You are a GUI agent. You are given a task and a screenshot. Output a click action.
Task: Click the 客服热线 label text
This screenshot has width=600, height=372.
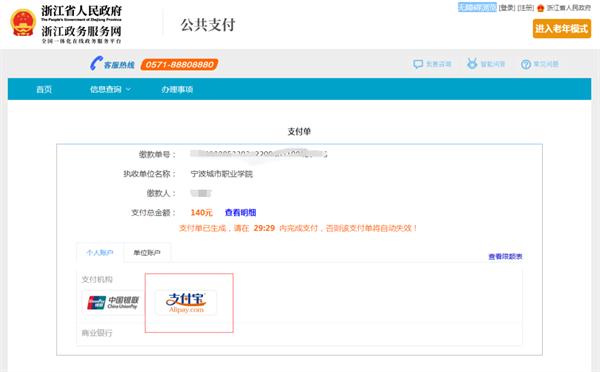click(119, 65)
